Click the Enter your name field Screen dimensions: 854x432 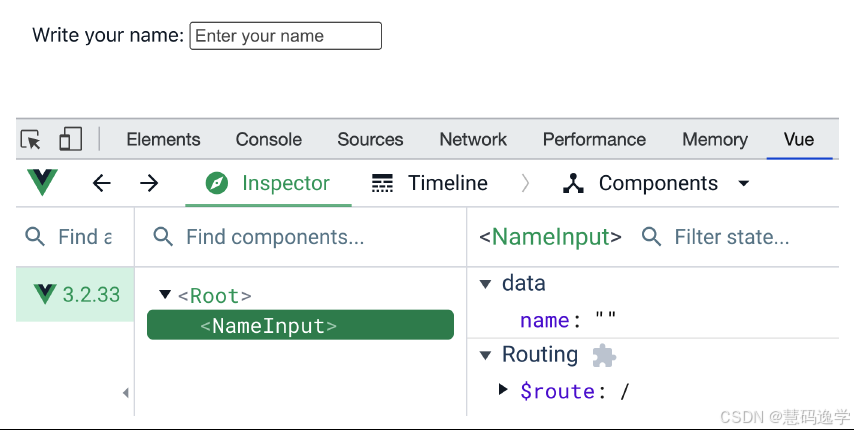(285, 36)
